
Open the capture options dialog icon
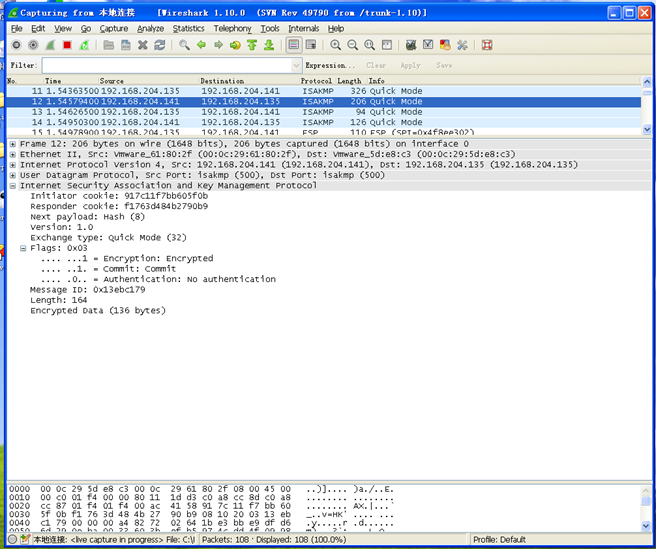click(33, 45)
